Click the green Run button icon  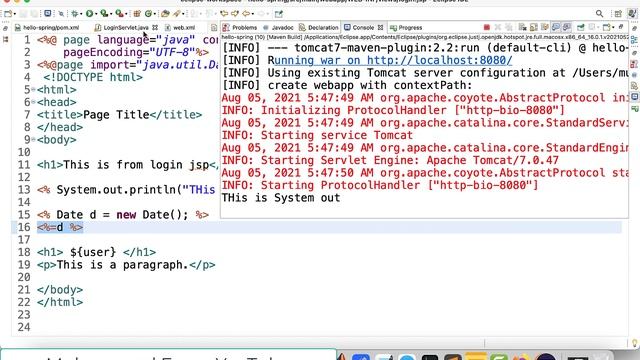89,13
